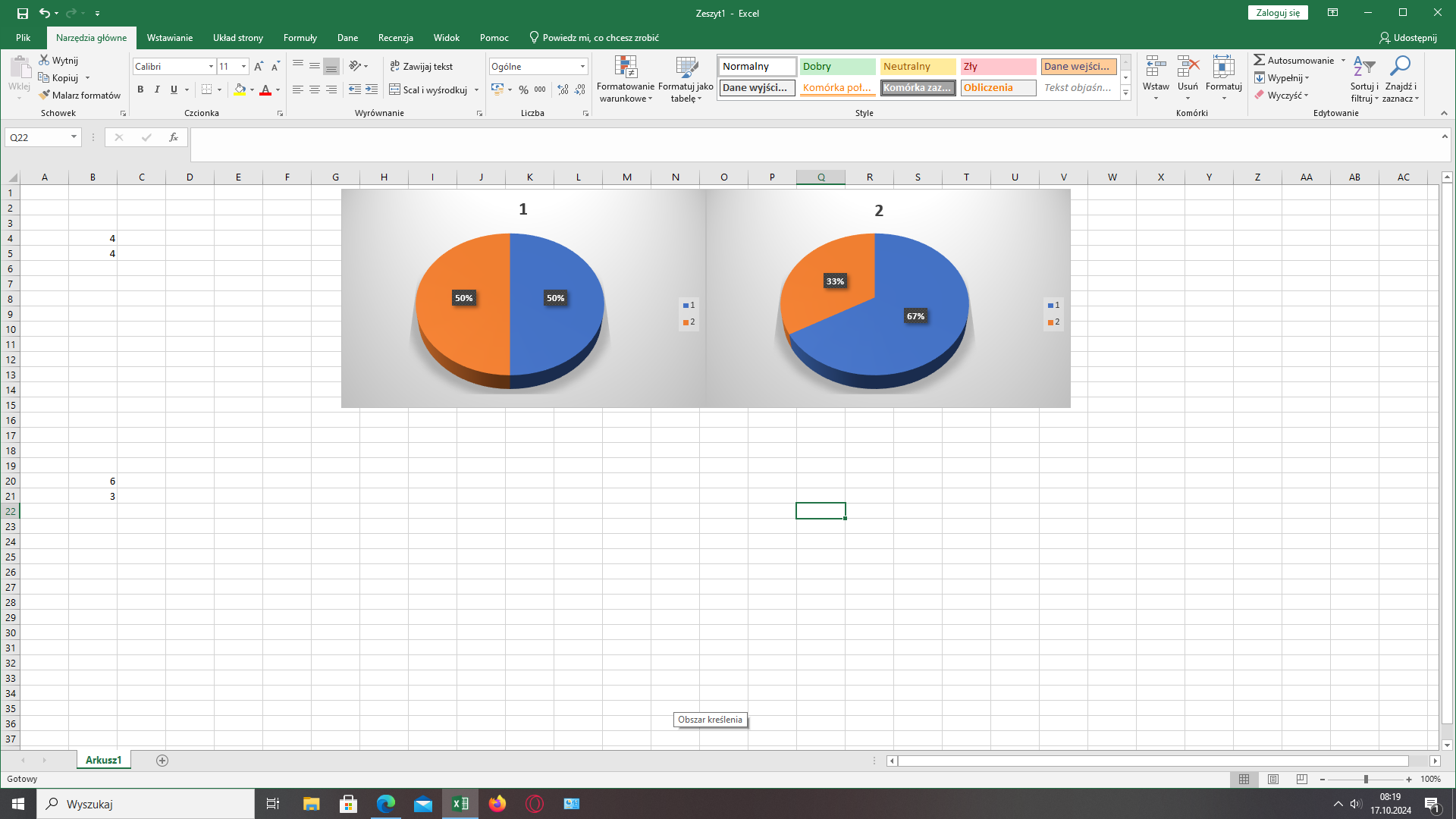The height and width of the screenshot is (819, 1456).
Task: Click the zoom slider in the status bar
Action: pyautogui.click(x=1366, y=780)
